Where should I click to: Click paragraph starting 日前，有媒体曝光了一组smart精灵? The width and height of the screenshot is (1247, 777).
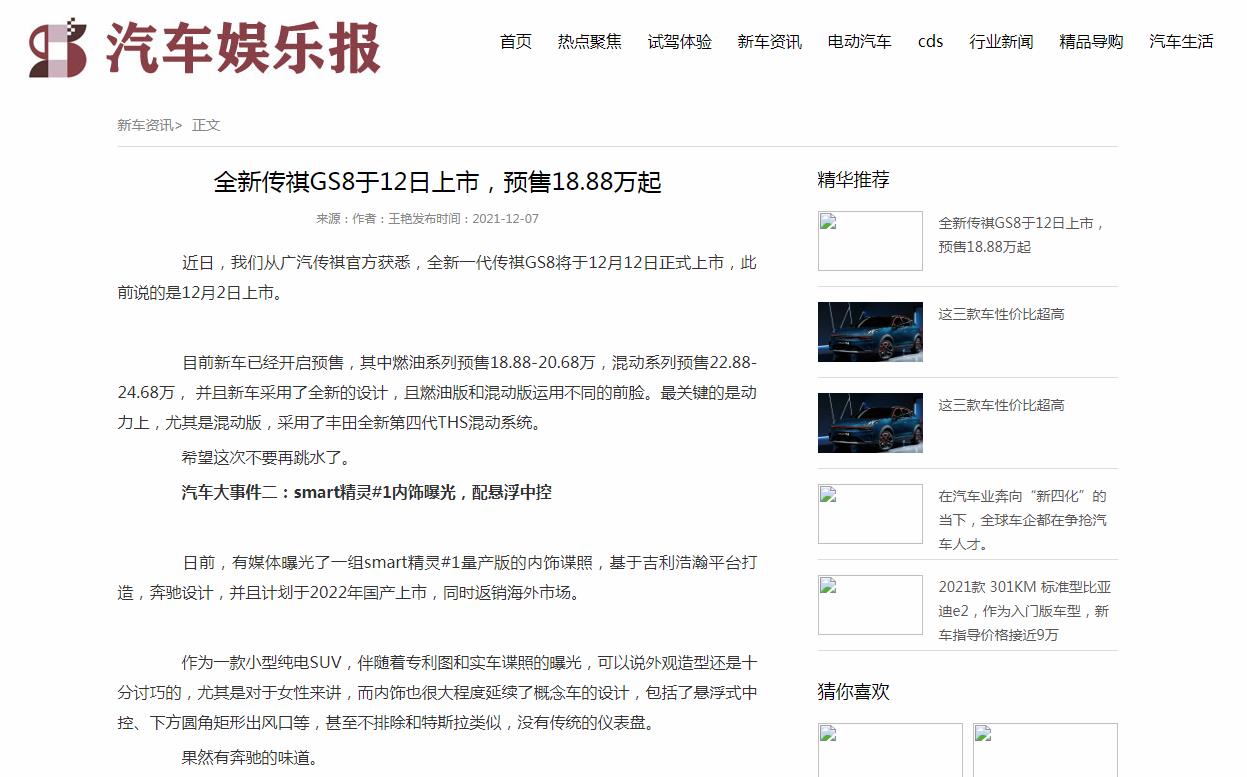tap(437, 577)
